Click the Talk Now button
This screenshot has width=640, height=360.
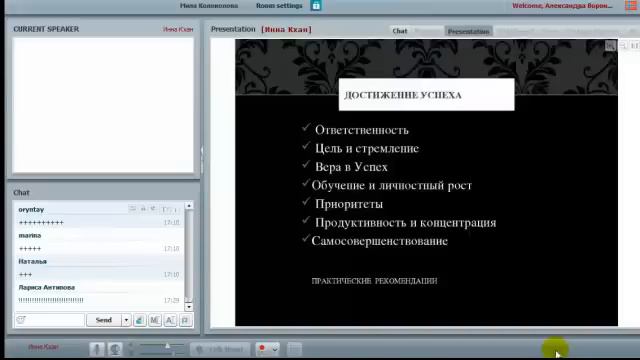(x=220, y=349)
